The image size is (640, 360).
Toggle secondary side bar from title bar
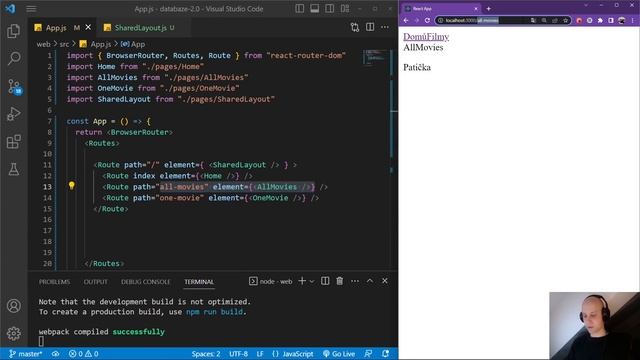(330, 9)
